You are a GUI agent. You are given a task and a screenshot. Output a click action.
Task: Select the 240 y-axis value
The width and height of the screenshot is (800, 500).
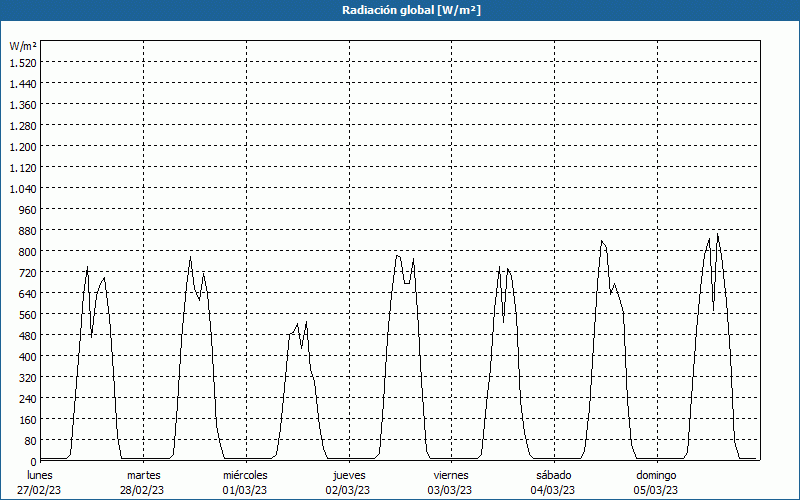pos(28,398)
